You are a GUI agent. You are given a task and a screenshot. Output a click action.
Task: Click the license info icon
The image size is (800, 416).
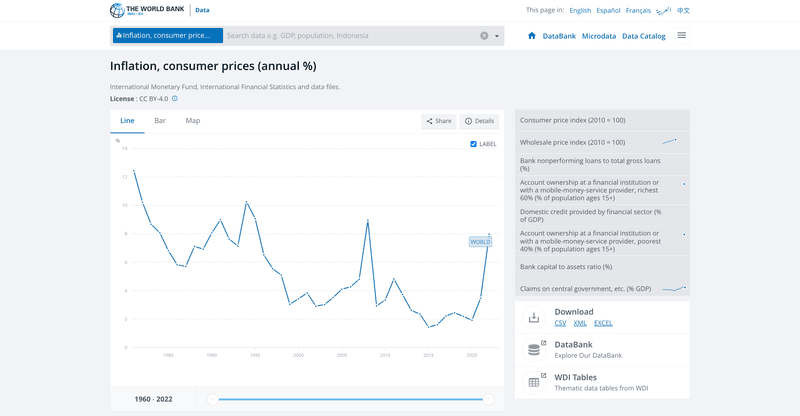point(175,99)
